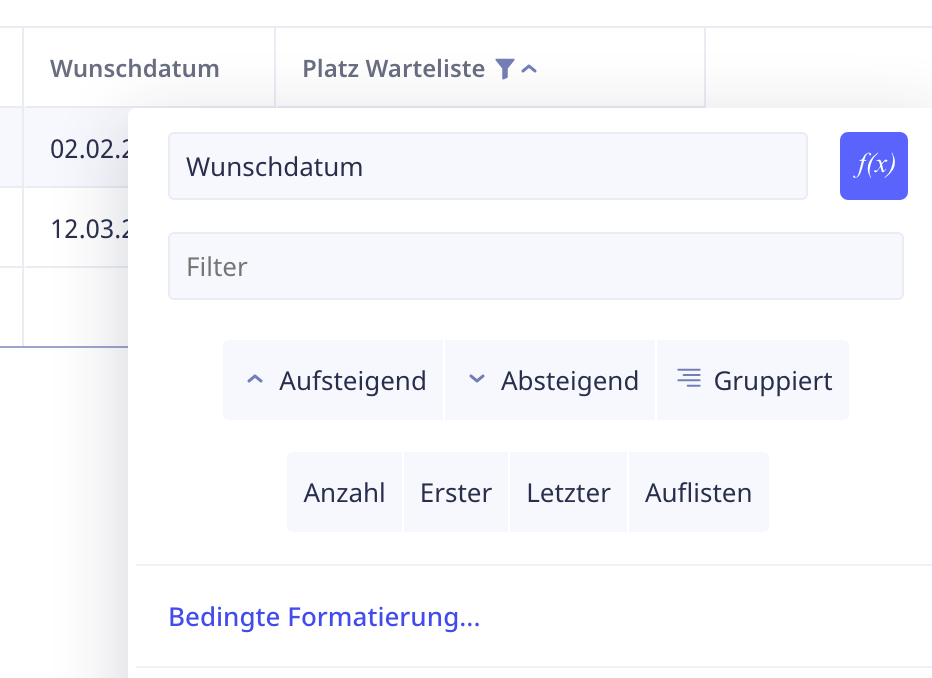Click filter funnel icon in Platz Warteliste header
The width and height of the screenshot is (932, 678).
(505, 69)
